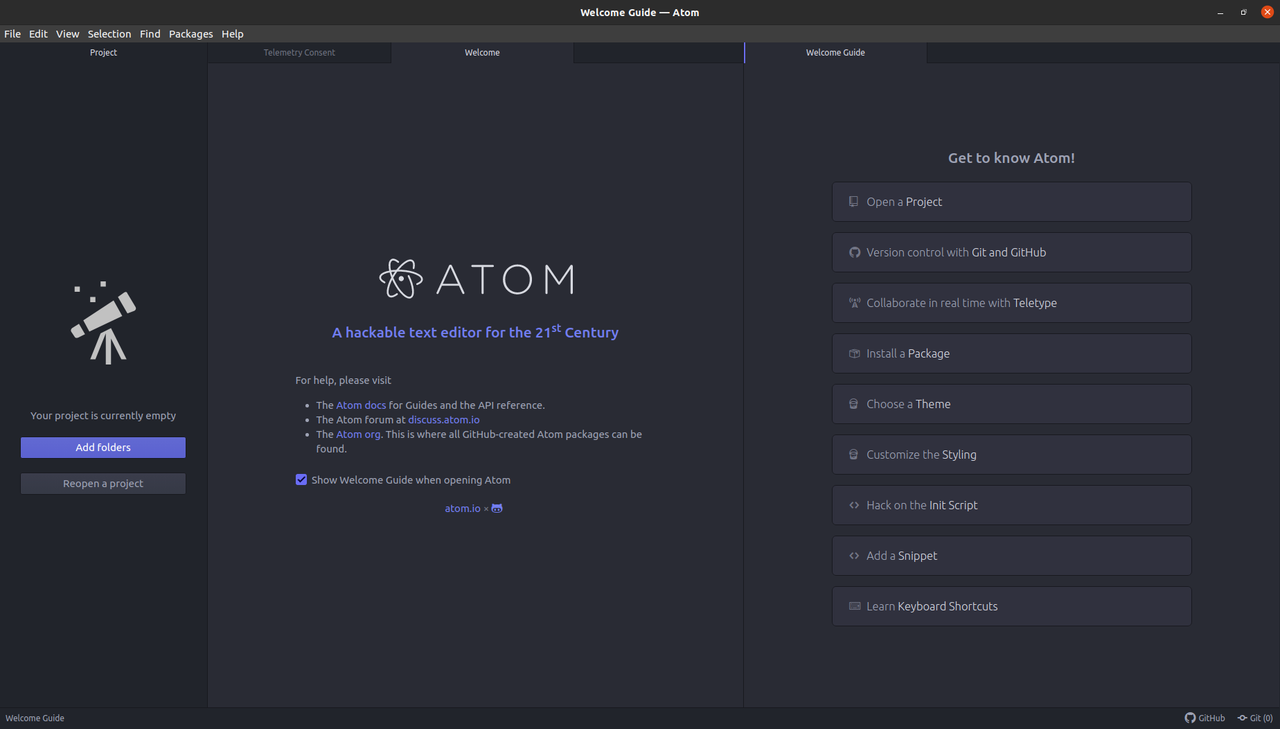Expand the Install a Package card

(x=1011, y=353)
